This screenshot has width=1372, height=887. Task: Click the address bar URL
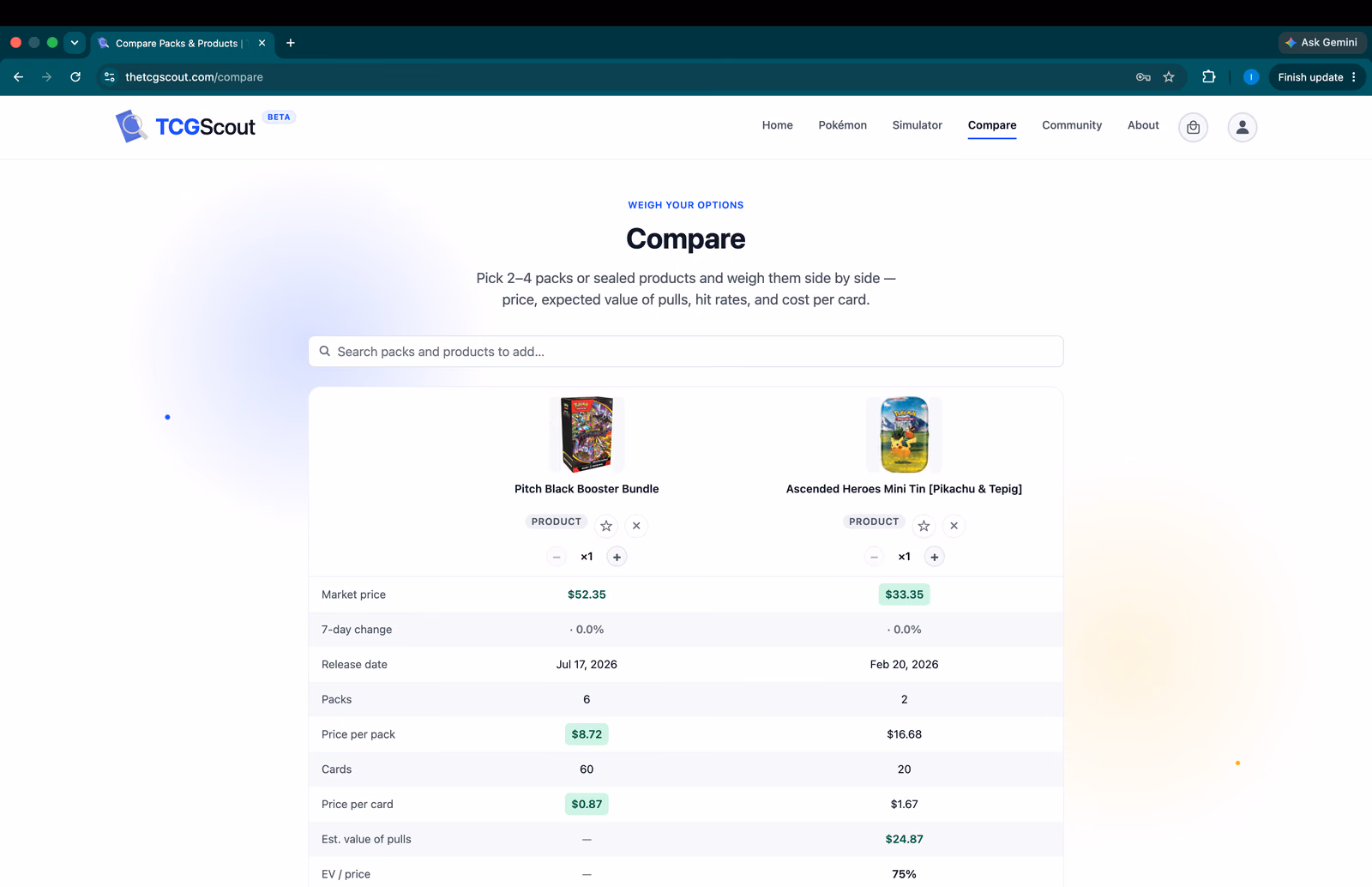coord(194,77)
